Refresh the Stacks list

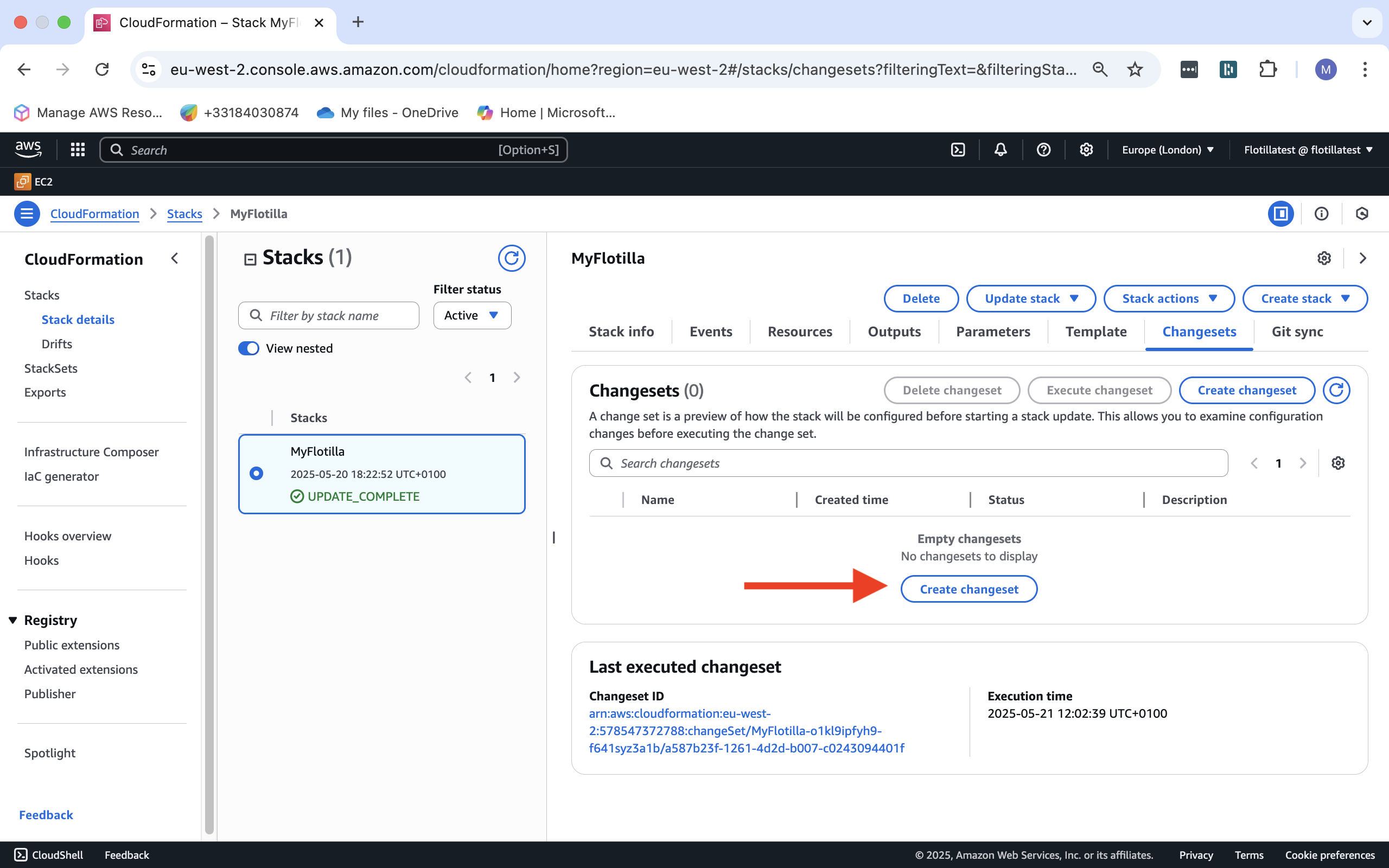click(511, 258)
